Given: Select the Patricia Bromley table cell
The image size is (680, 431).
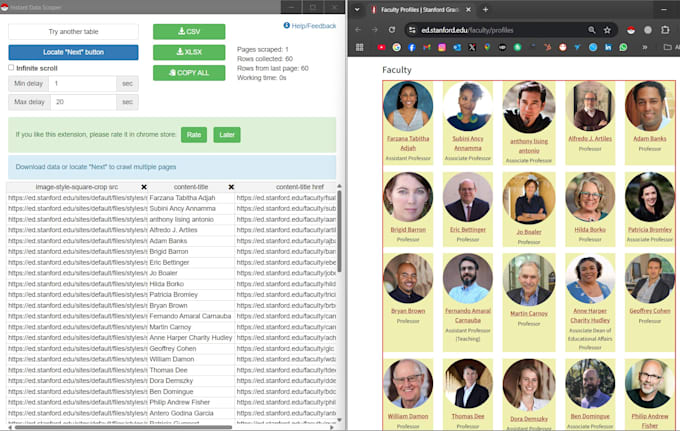Looking at the screenshot, I should tap(191, 295).
